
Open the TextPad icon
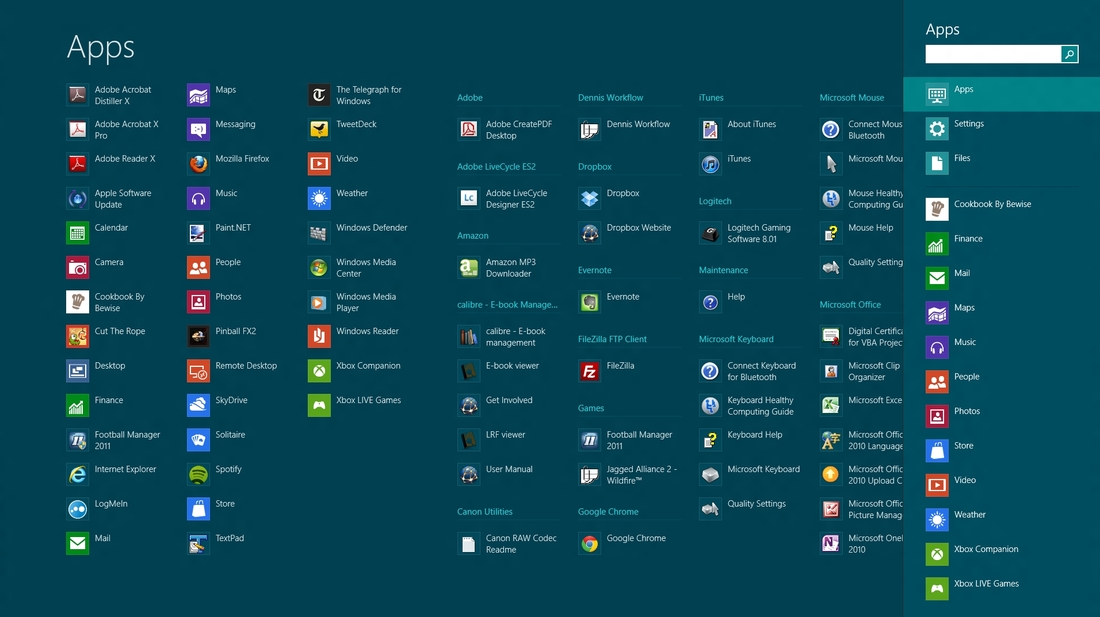[198, 543]
